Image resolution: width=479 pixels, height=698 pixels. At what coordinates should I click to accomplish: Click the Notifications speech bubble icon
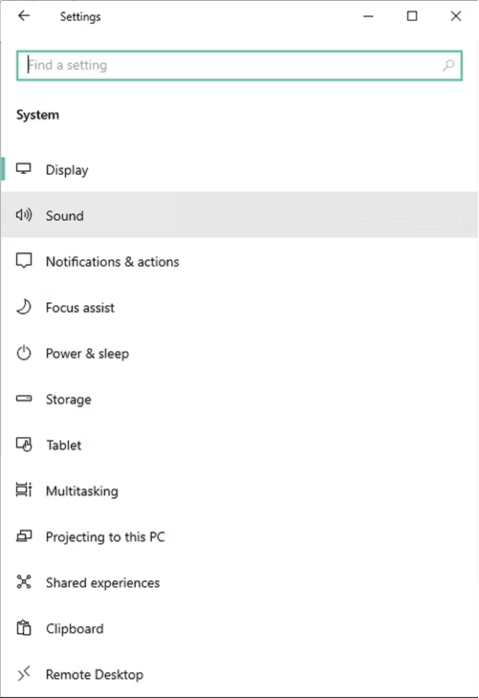tap(24, 261)
